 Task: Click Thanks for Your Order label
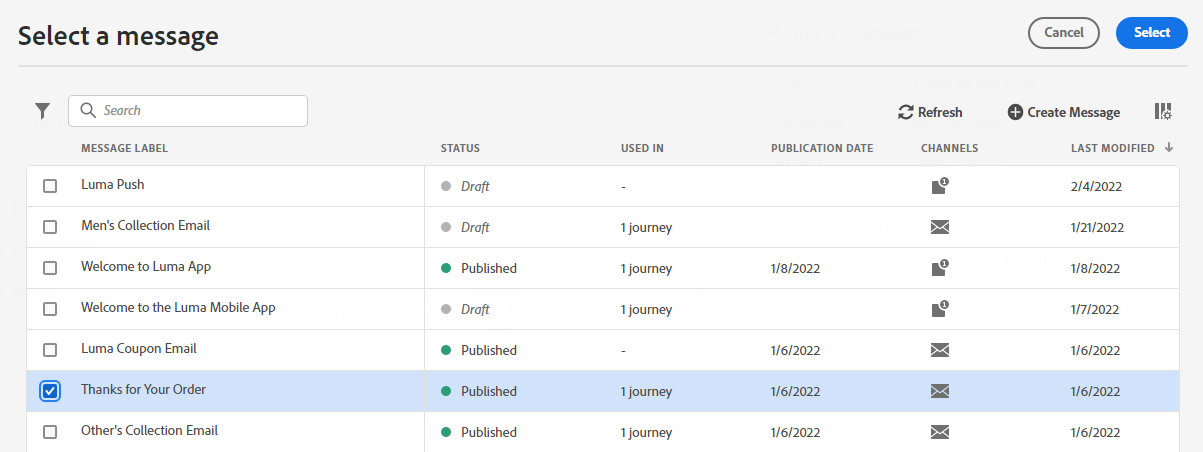(143, 390)
